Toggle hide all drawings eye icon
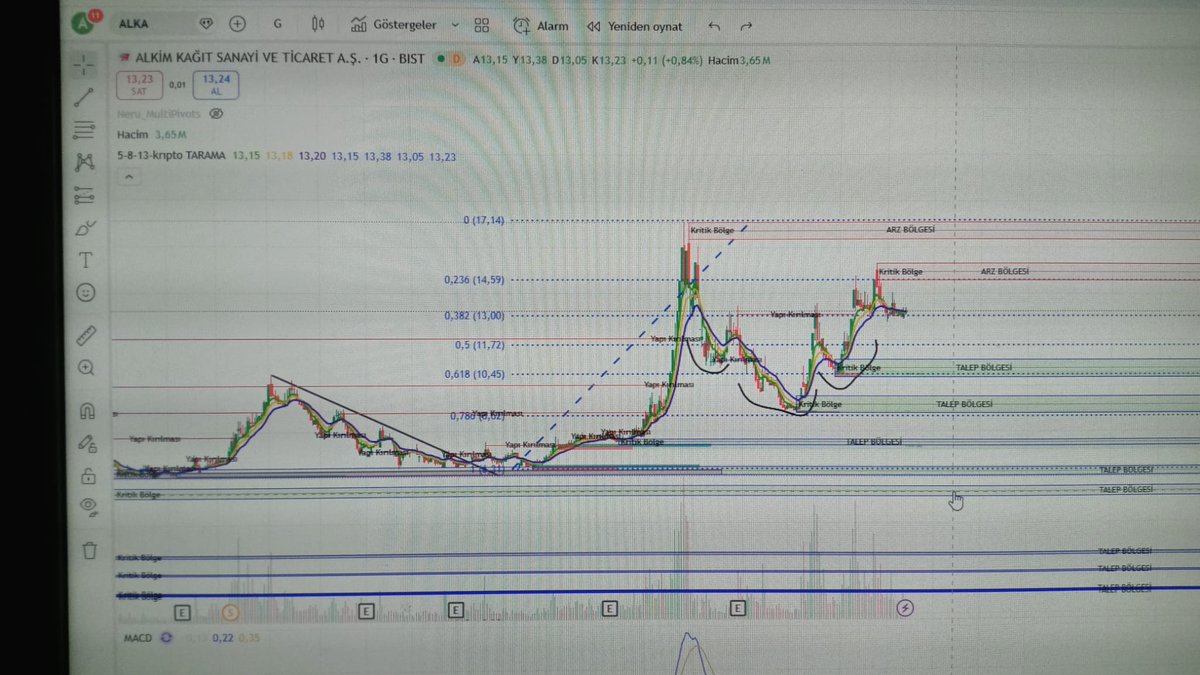 (88, 507)
